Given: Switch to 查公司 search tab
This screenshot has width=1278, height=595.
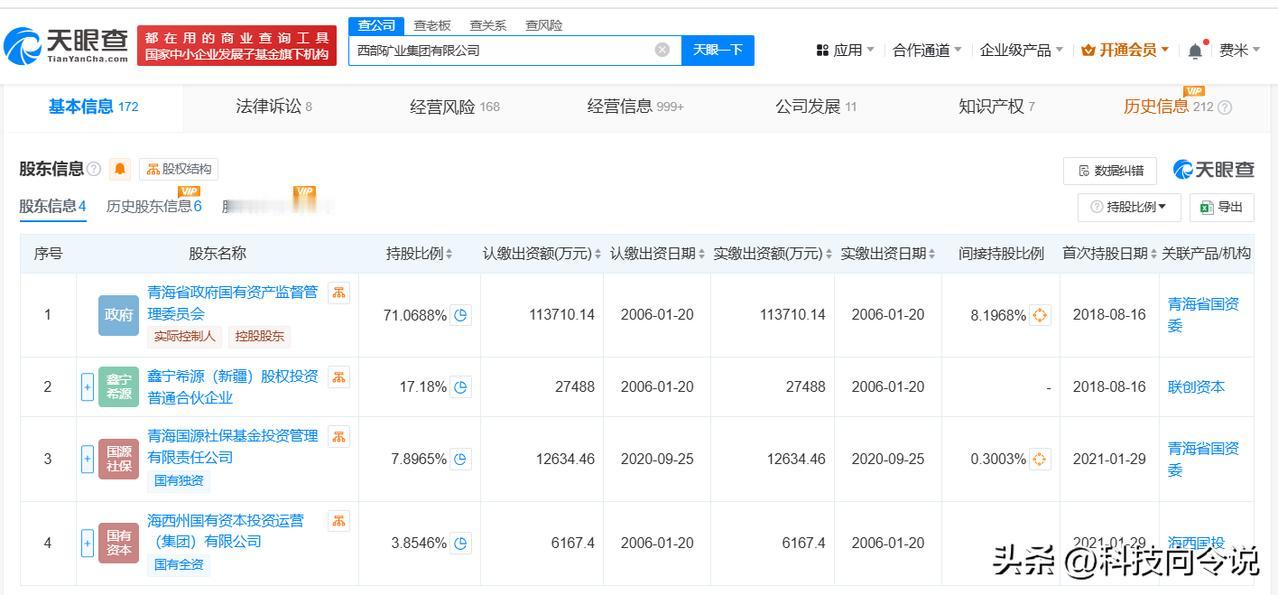Looking at the screenshot, I should point(376,26).
